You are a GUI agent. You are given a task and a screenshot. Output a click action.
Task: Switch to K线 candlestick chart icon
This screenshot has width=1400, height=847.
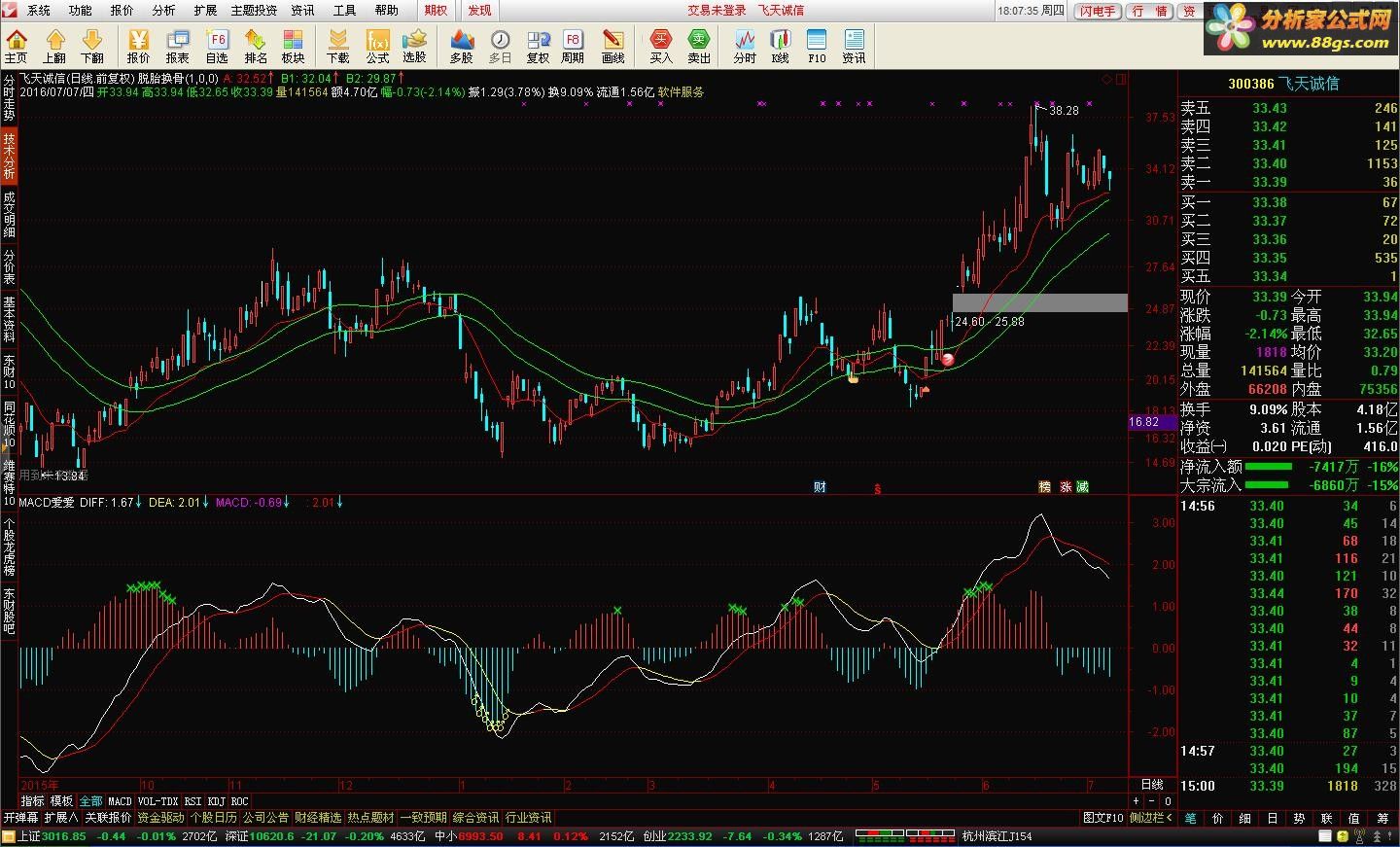point(780,46)
